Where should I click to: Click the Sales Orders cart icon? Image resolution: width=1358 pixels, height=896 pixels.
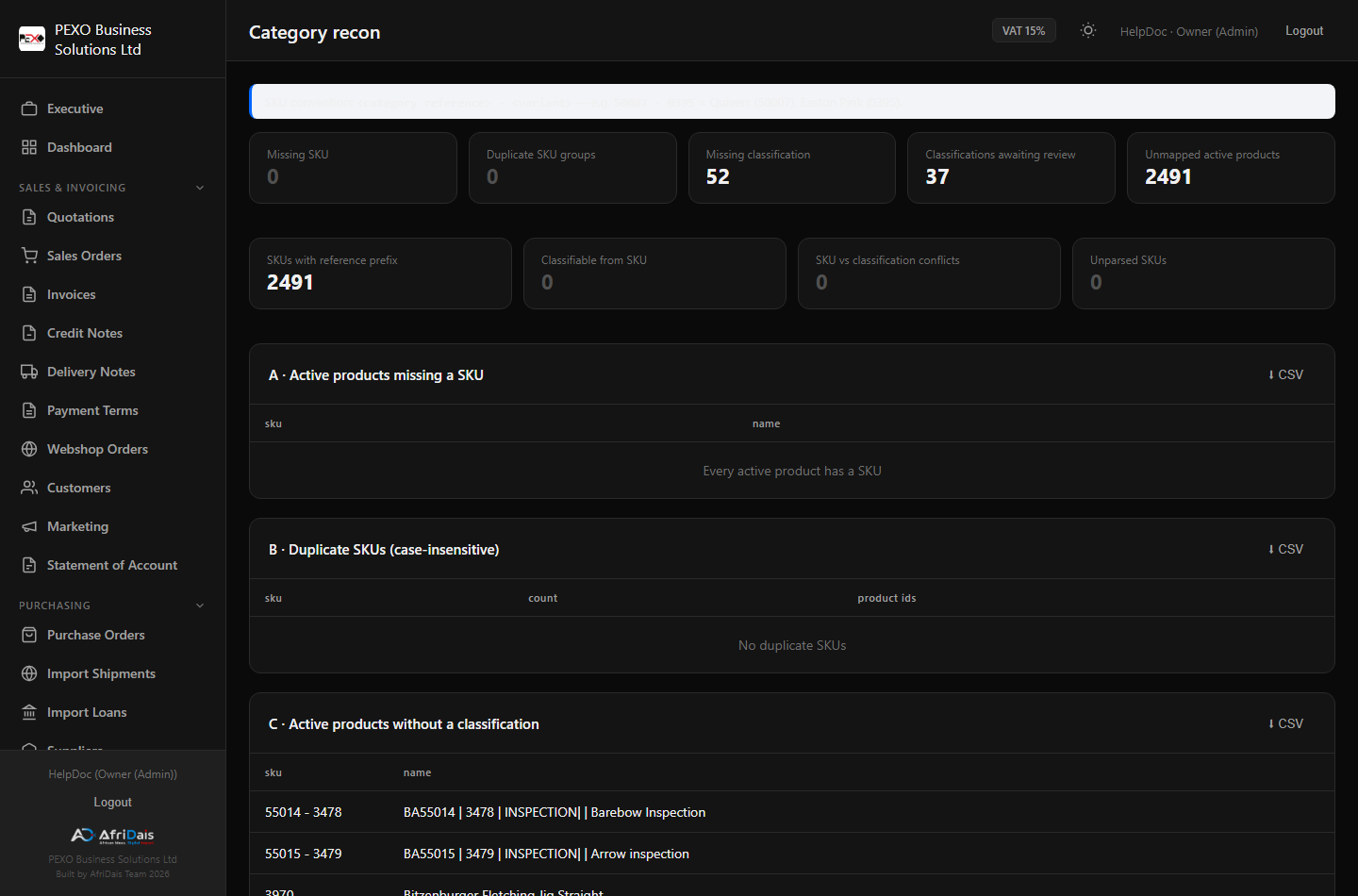coord(29,256)
